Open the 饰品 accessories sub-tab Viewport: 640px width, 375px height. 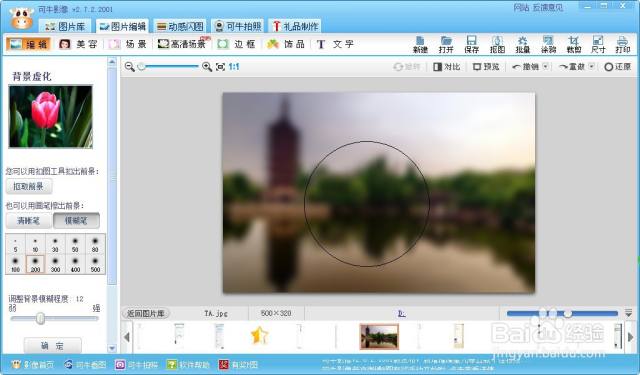pyautogui.click(x=286, y=44)
